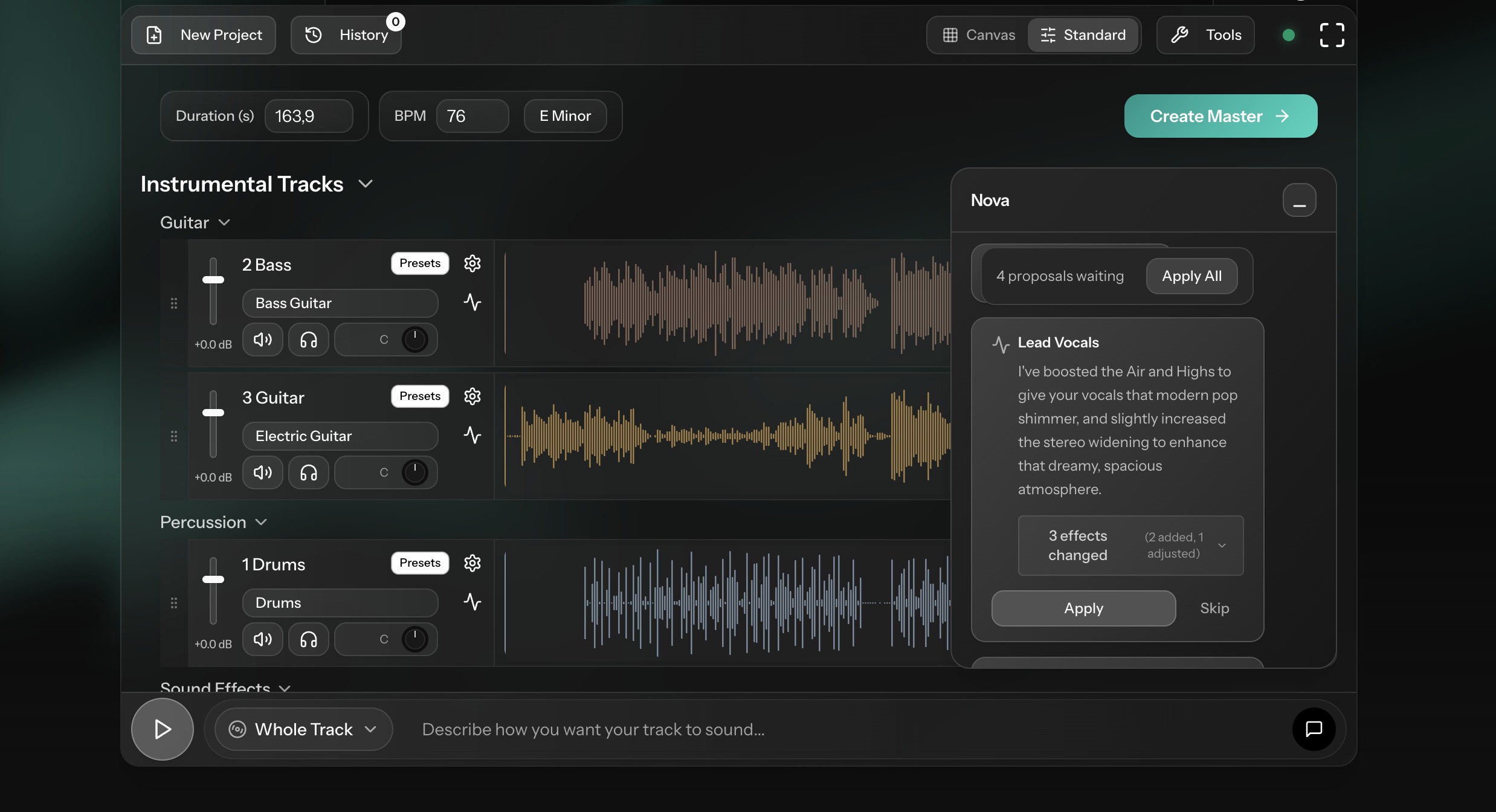This screenshot has width=1496, height=812.
Task: Grab the drag handle of 1 Drums track
Action: coord(174,603)
